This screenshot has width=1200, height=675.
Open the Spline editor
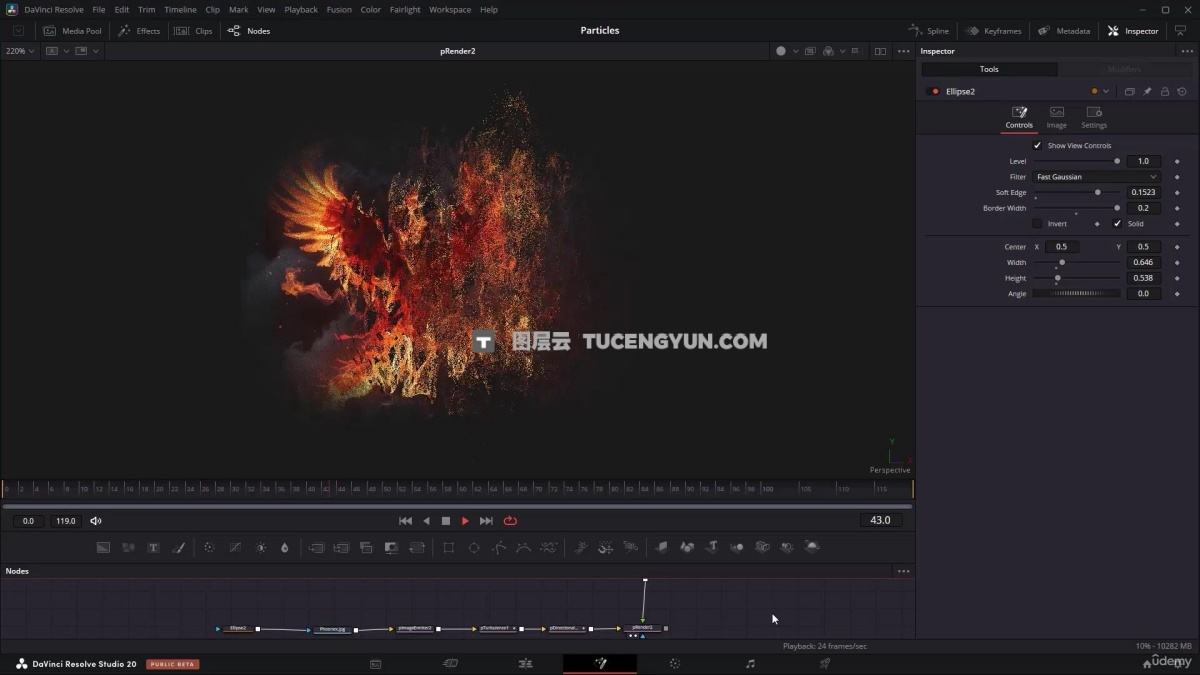(929, 31)
